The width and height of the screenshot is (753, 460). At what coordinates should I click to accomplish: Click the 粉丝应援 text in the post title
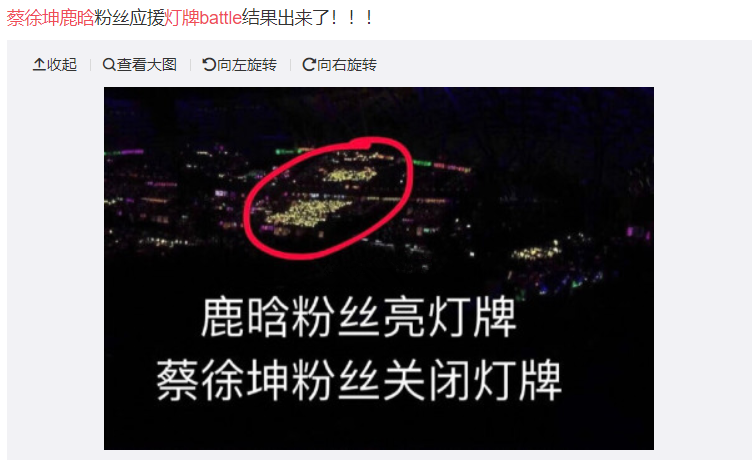tap(130, 18)
